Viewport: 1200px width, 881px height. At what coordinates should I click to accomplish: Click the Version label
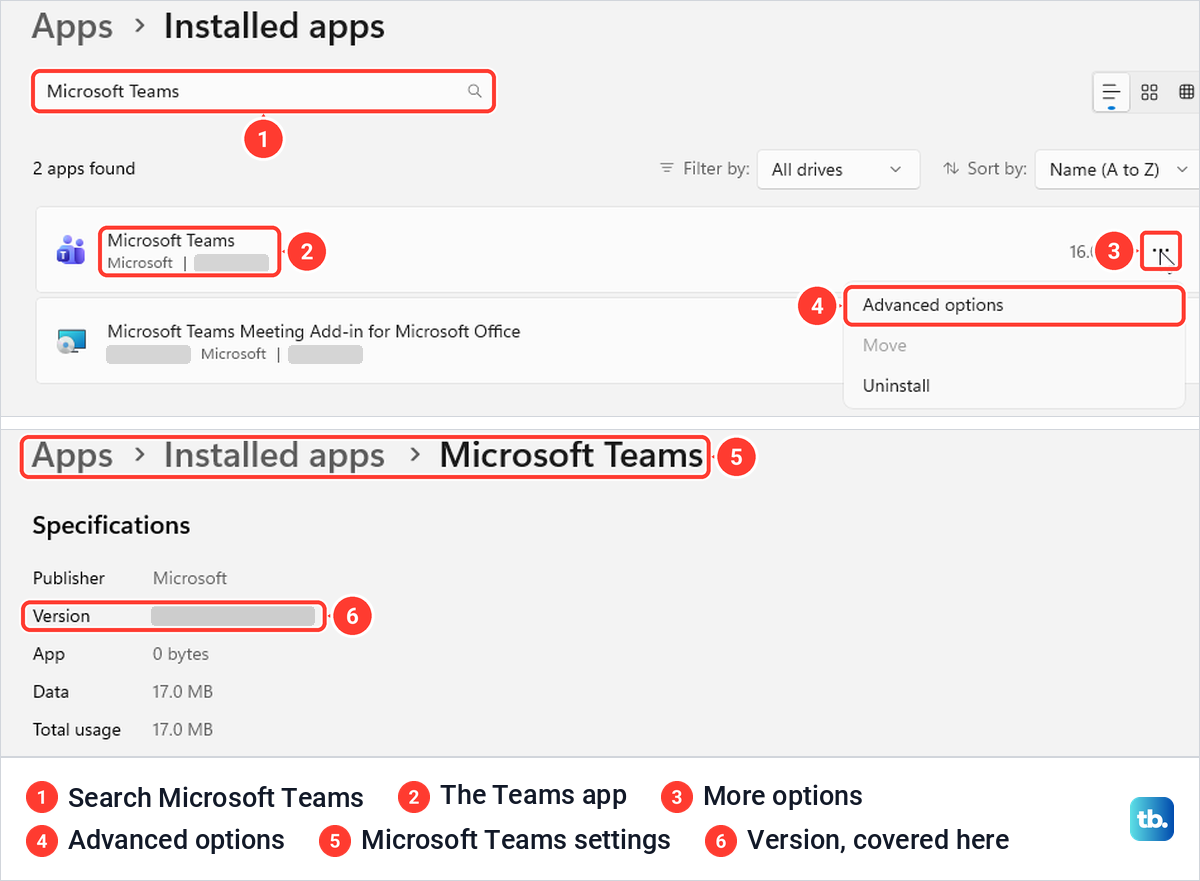coord(61,616)
